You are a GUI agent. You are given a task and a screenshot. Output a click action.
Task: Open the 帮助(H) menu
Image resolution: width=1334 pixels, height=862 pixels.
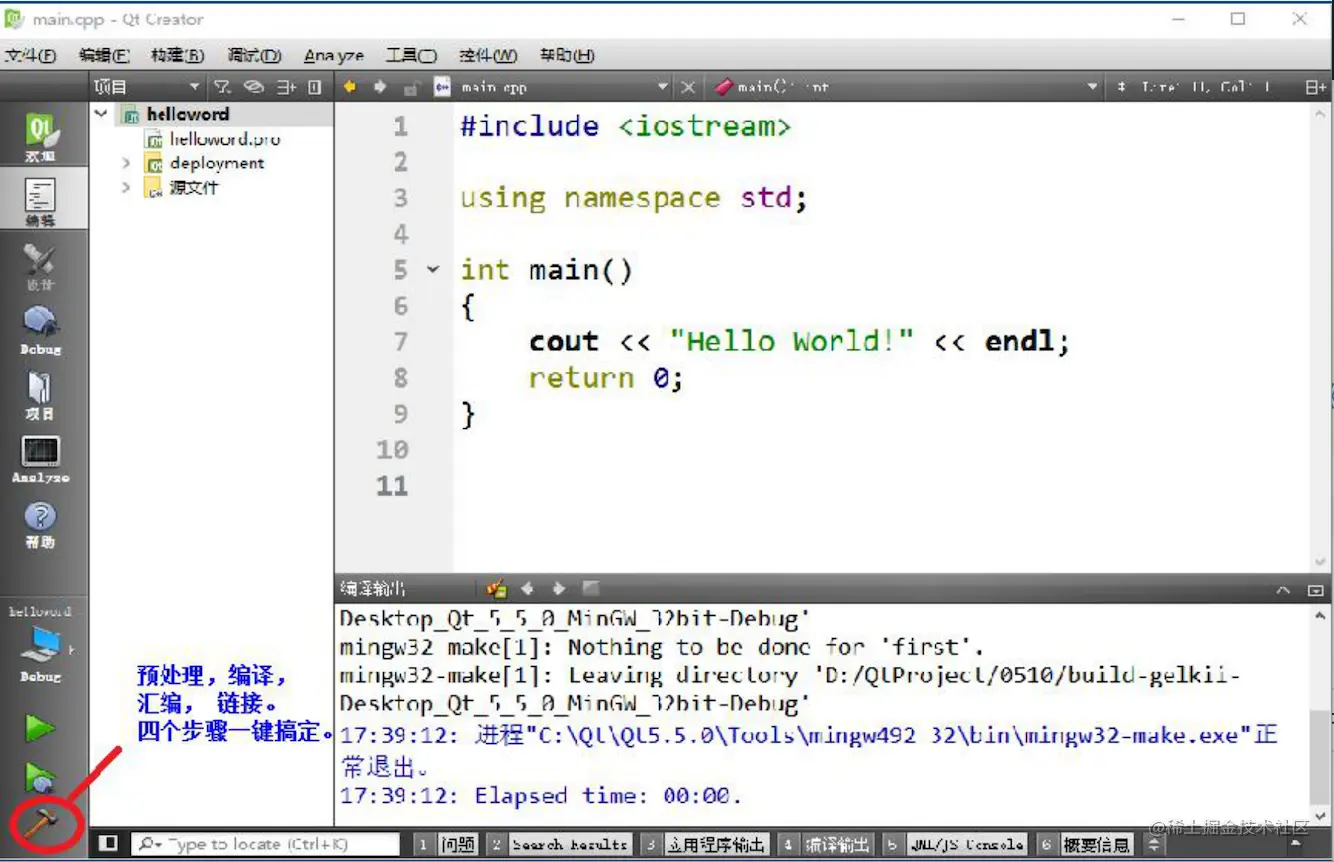(567, 55)
